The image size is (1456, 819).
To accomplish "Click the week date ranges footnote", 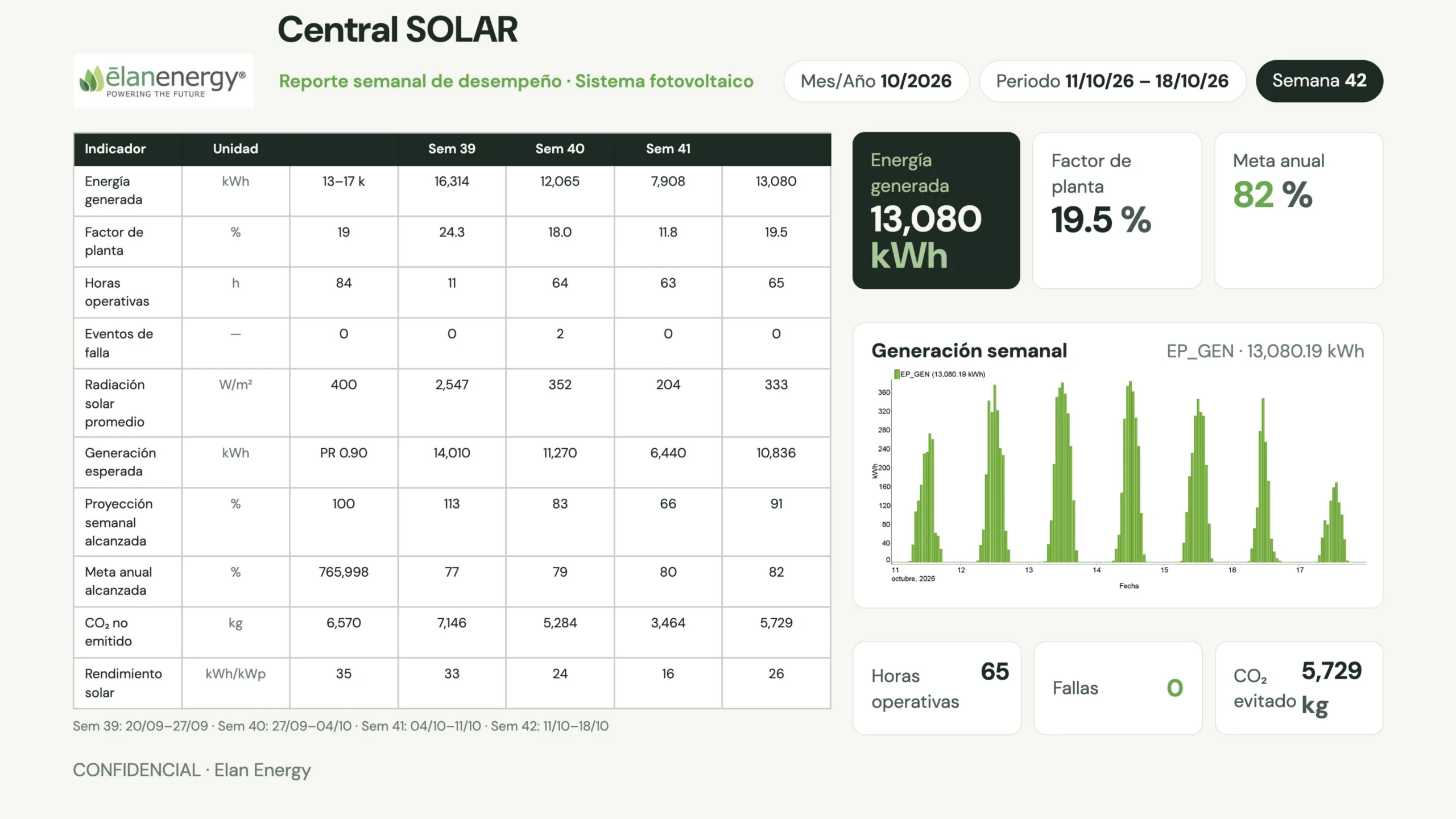I will (x=341, y=726).
